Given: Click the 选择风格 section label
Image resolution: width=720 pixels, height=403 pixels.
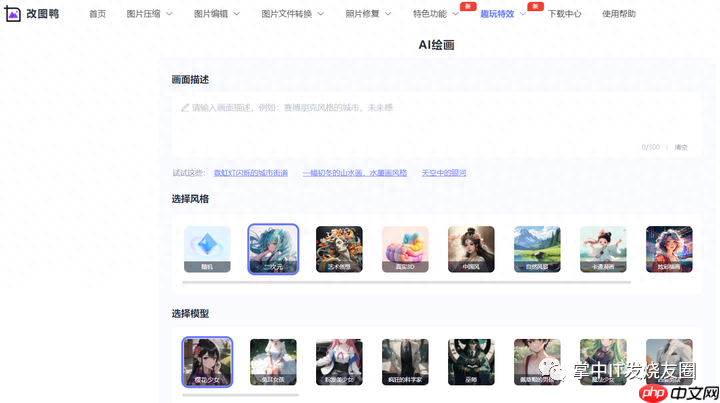Looking at the screenshot, I should click(x=190, y=199).
